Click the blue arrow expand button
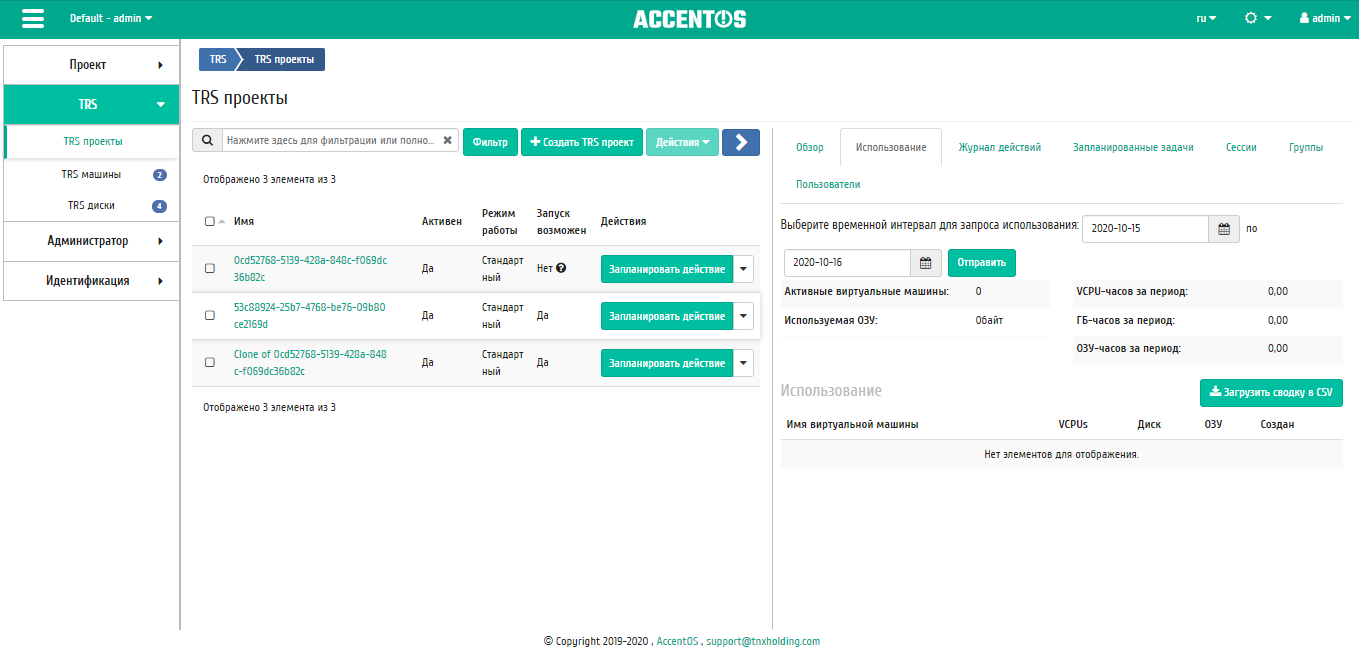Screen dimensions: 1359x652 pyautogui.click(x=741, y=142)
